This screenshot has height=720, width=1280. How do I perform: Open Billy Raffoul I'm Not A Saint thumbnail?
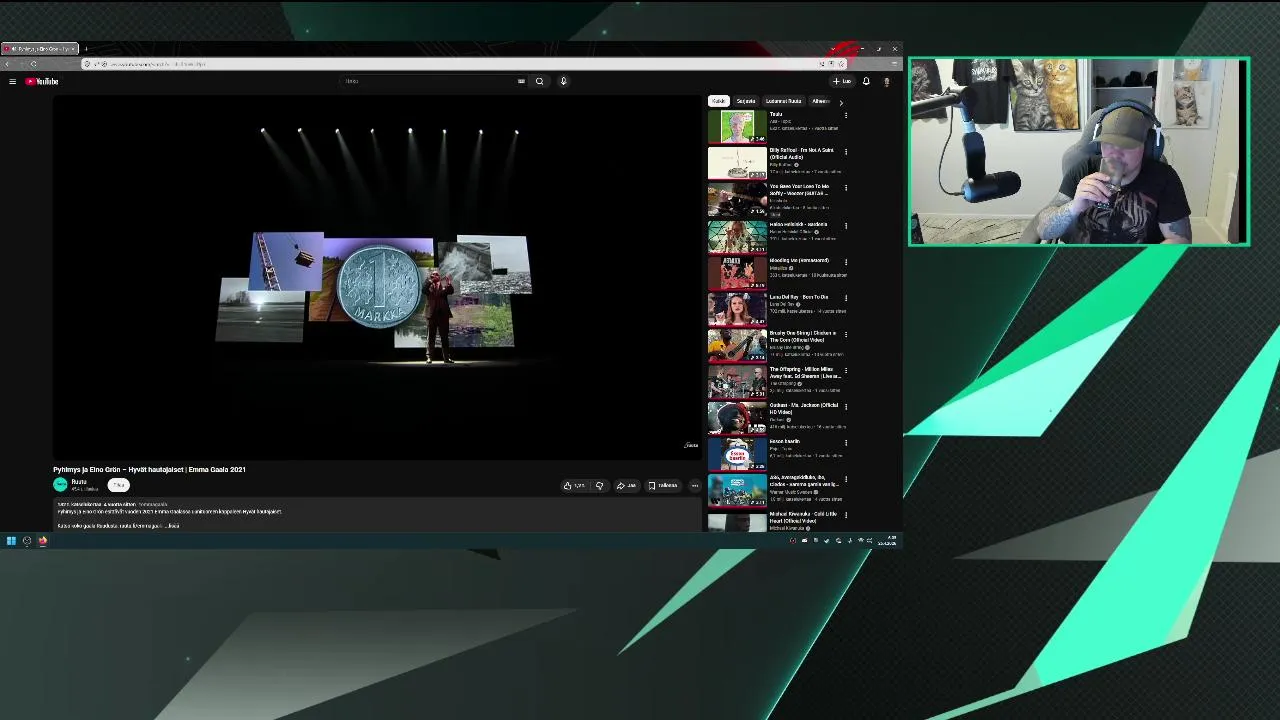tap(737, 163)
